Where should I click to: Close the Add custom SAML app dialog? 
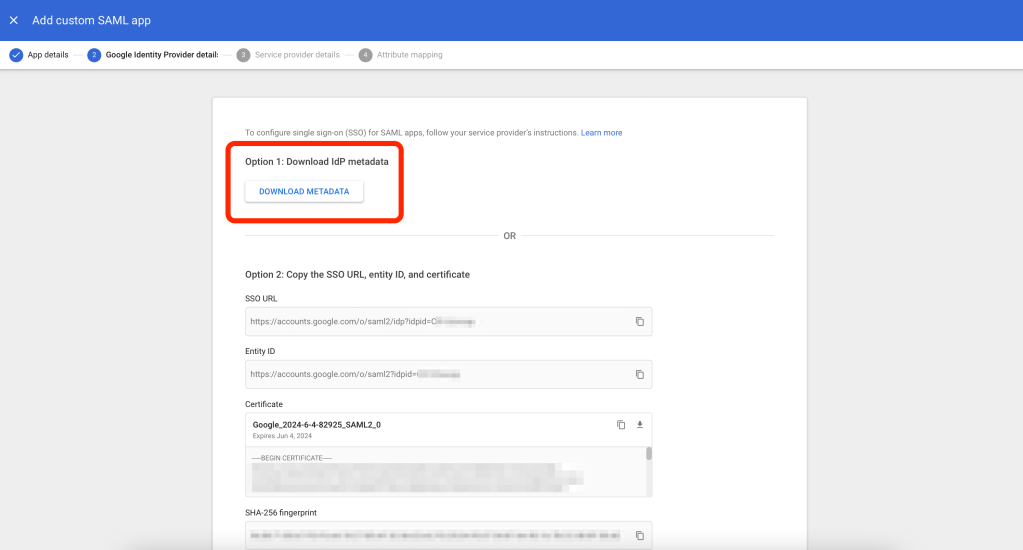point(14,20)
